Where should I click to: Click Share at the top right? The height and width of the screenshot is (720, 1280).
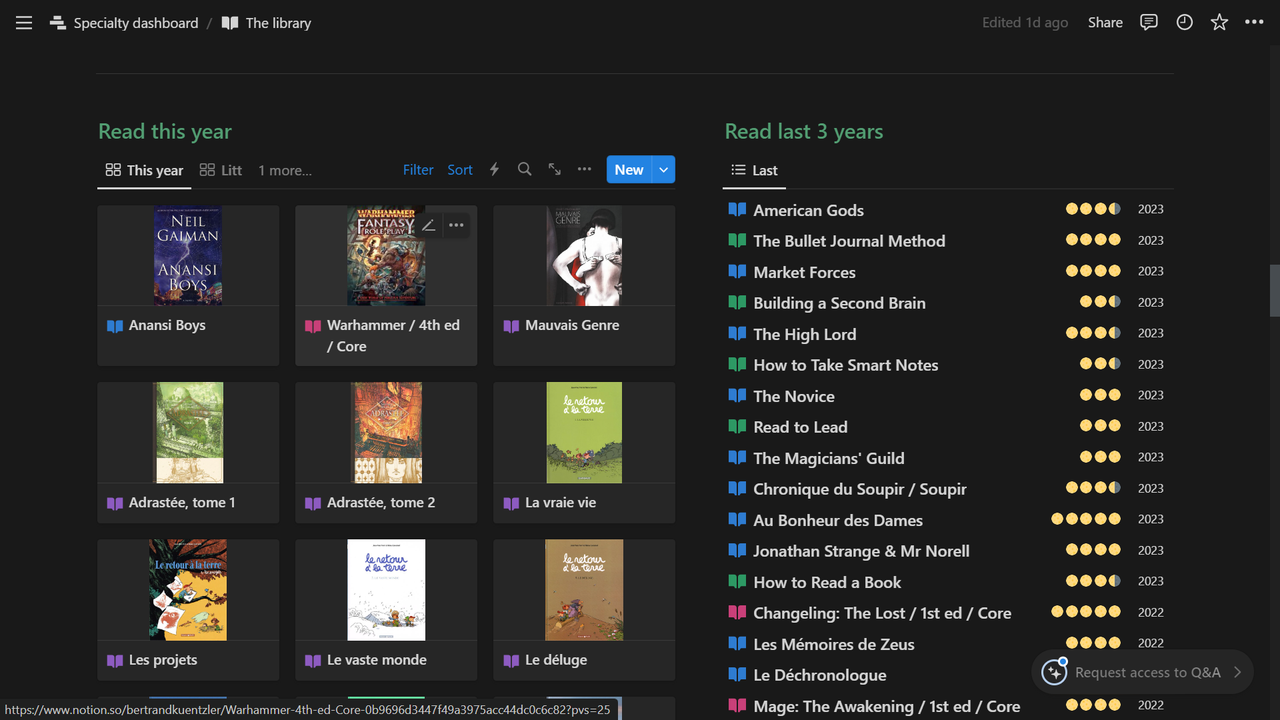tap(1105, 22)
